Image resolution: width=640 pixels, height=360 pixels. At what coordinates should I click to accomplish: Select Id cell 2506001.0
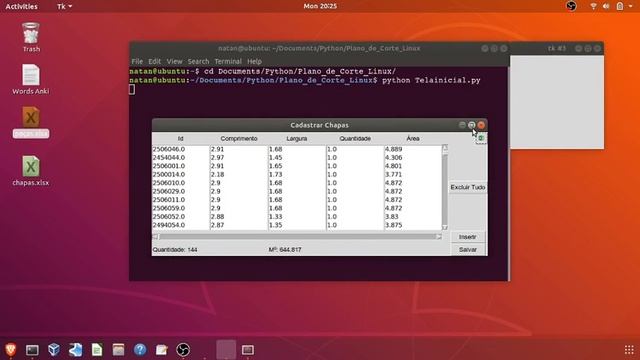pyautogui.click(x=169, y=166)
